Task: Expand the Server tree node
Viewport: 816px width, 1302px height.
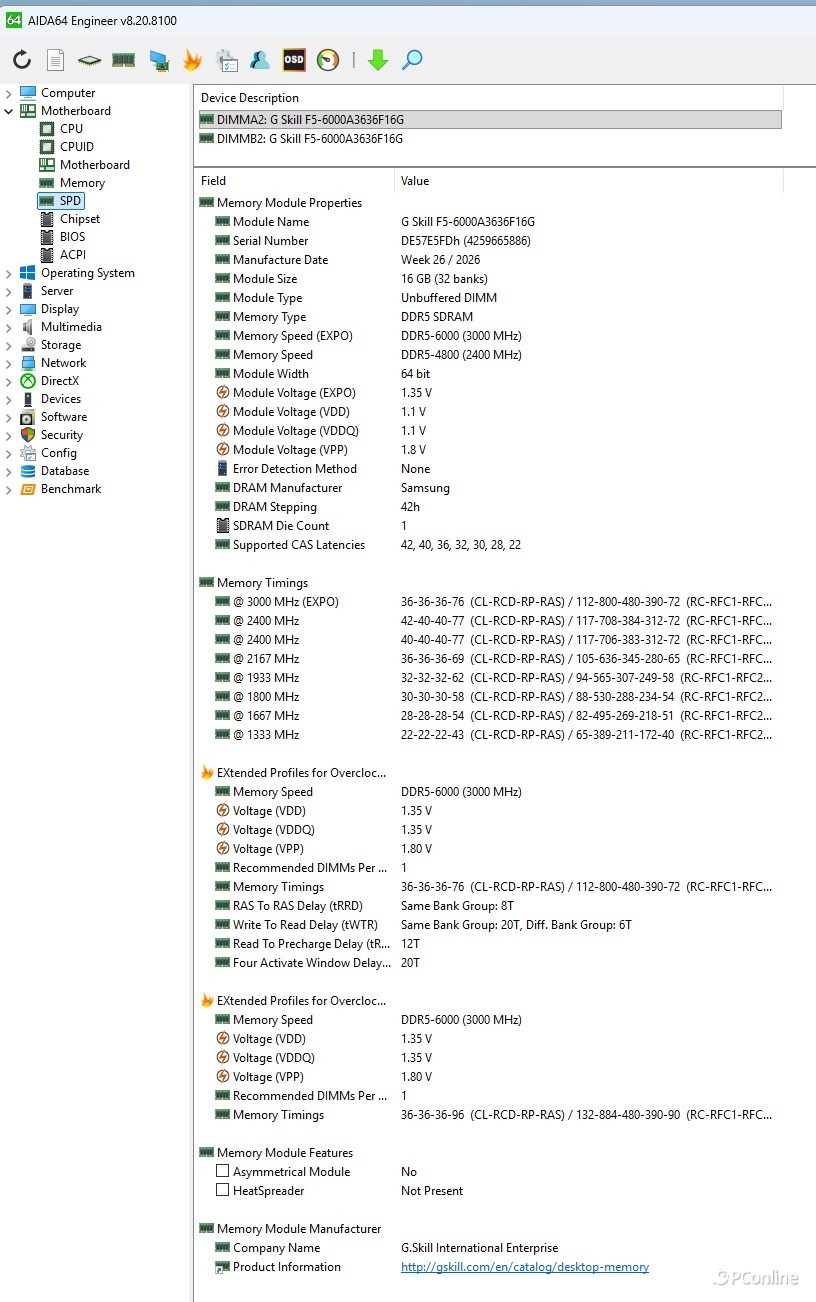Action: 9,291
